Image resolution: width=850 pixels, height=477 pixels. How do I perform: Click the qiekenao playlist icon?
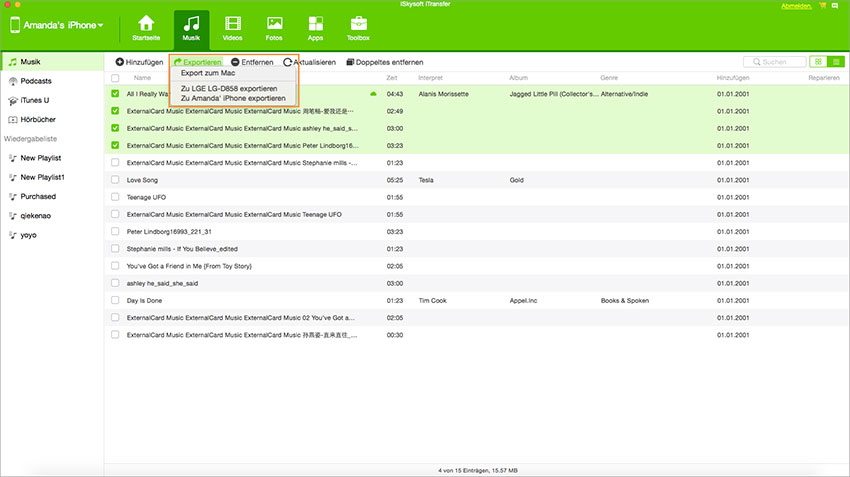12,216
